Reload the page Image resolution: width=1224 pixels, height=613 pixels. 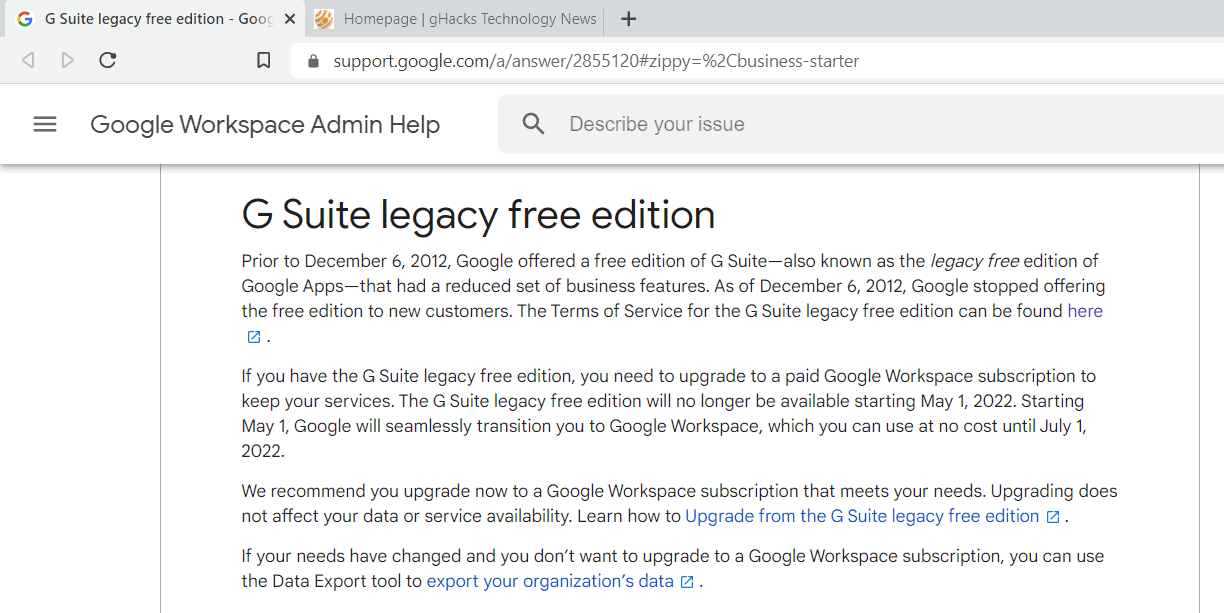(108, 60)
